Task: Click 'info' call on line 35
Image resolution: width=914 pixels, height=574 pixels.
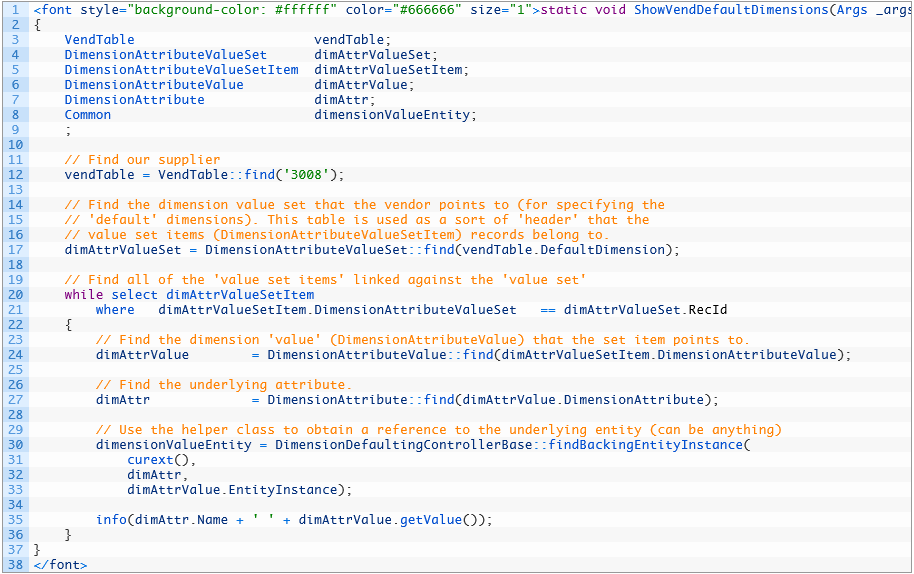Action: click(111, 519)
